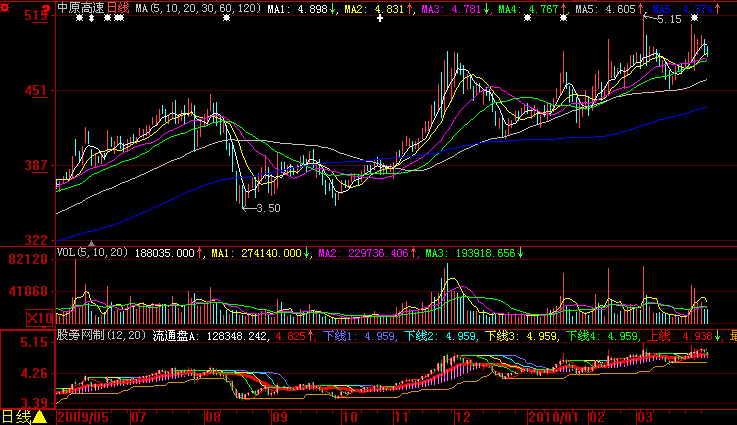Jump to month 12 on date axis
Image resolution: width=737 pixels, height=425 pixels.
click(x=463, y=417)
